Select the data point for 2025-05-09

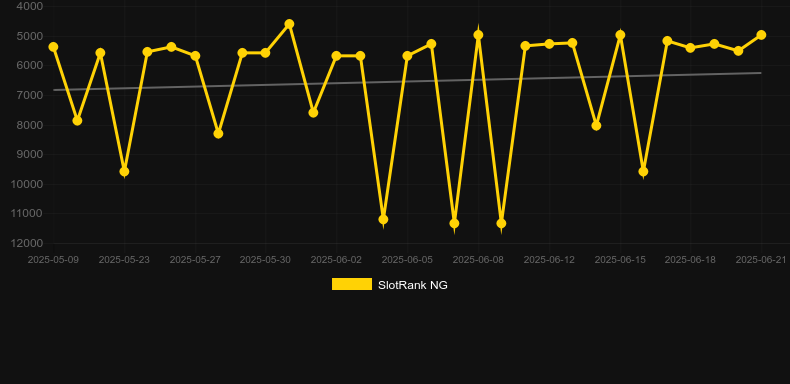(53, 47)
